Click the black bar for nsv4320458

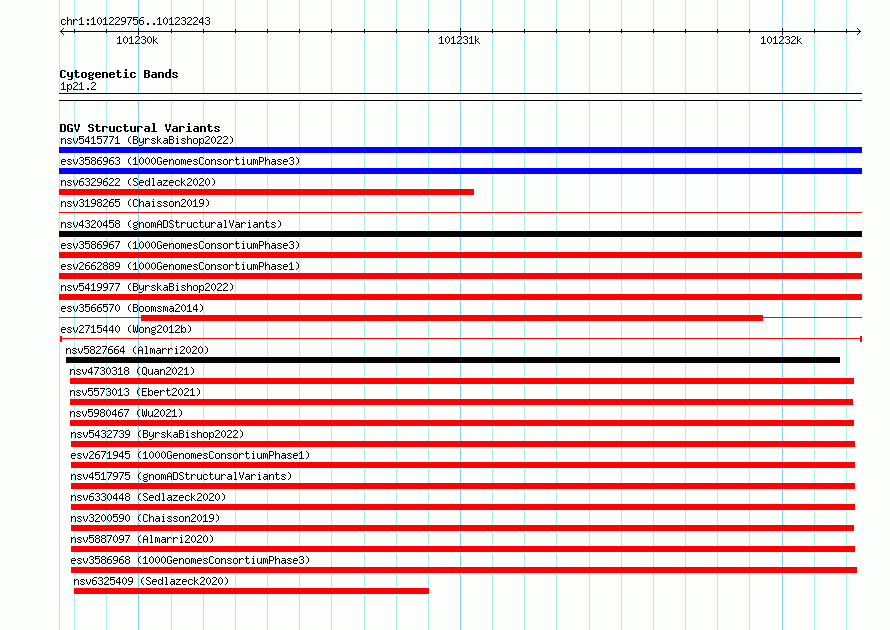(x=460, y=234)
